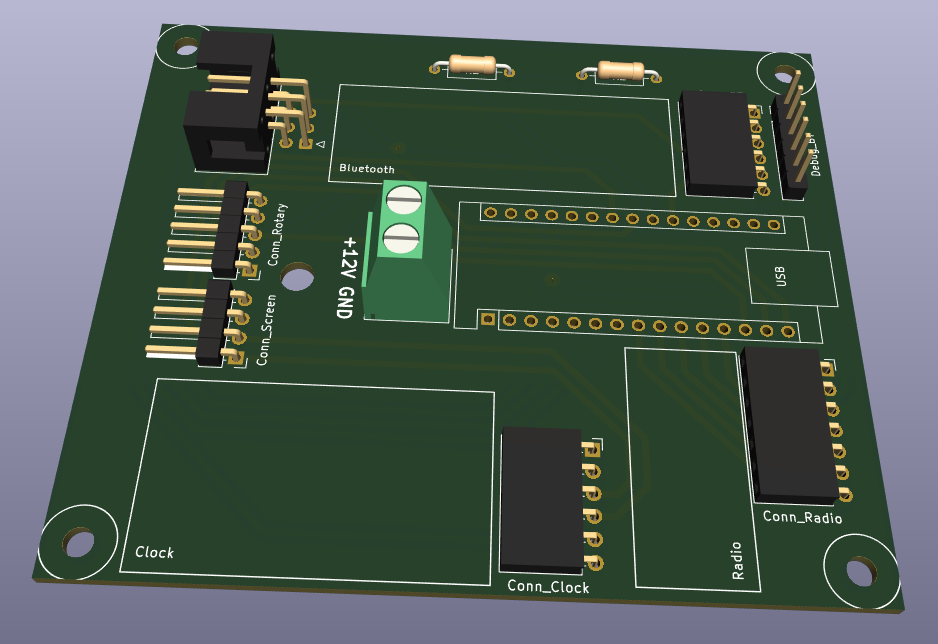The image size is (938, 644).
Task: Click the square pin-1 pad of the lower module row
Action: (x=488, y=319)
